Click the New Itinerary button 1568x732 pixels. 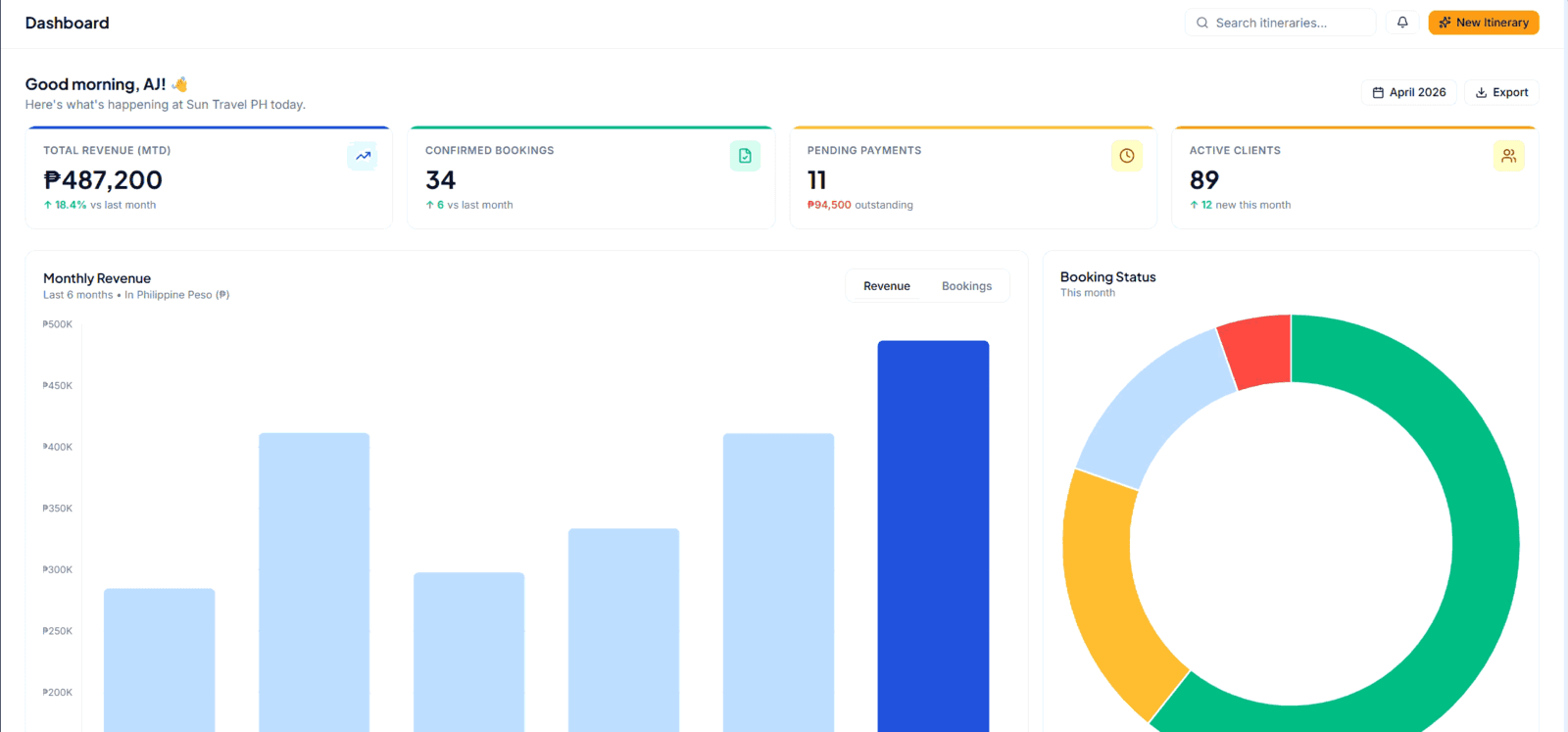coord(1484,23)
